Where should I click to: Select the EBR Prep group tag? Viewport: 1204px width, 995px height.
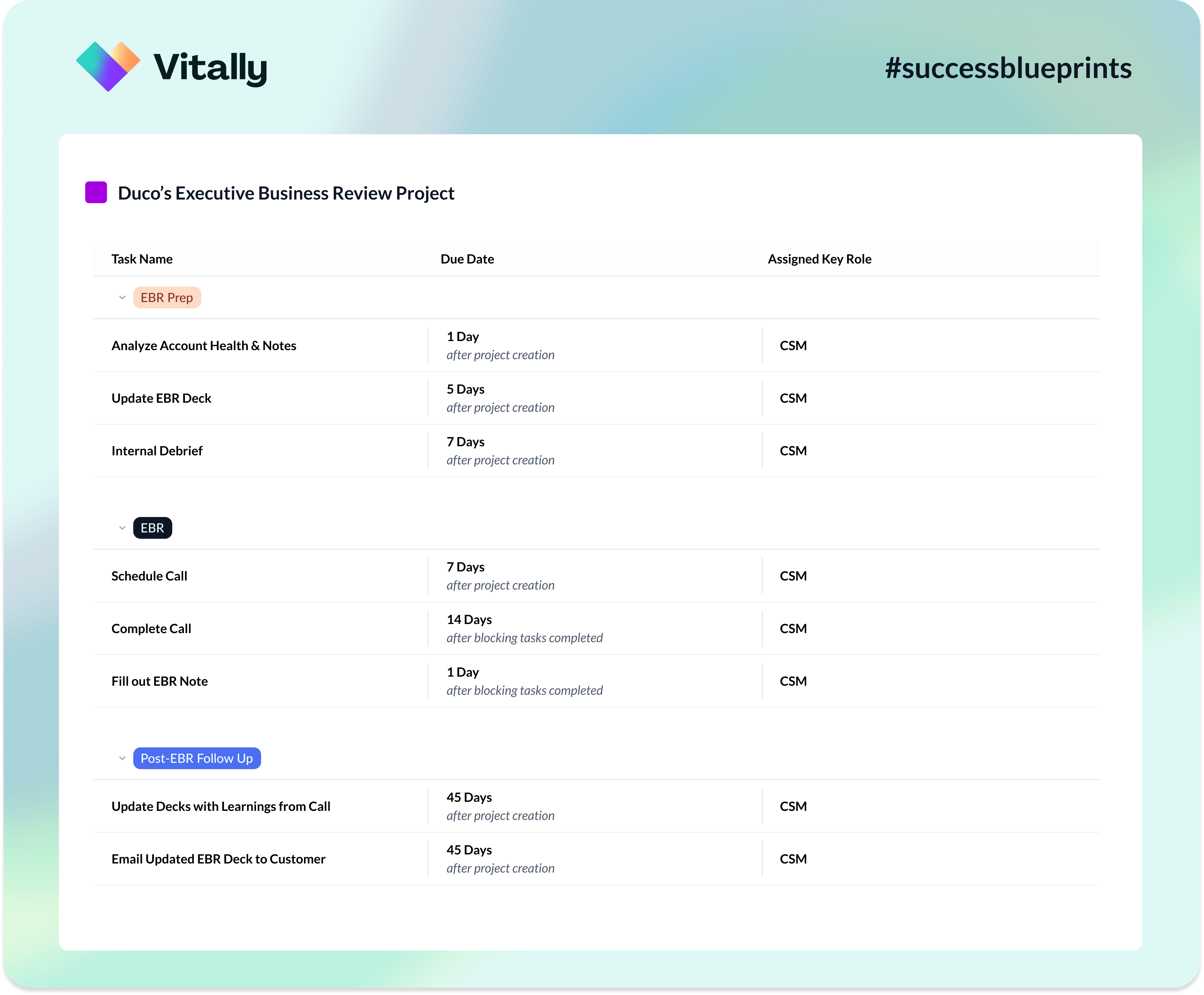[x=167, y=298]
